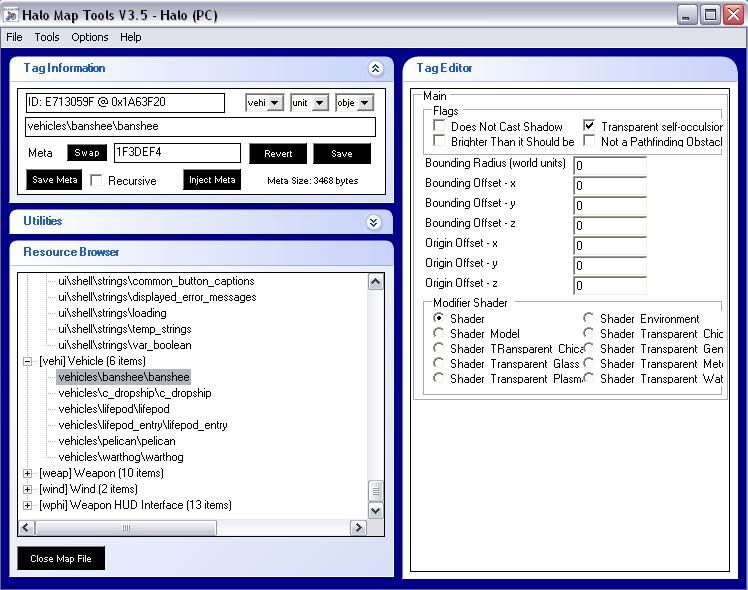Expand the [wphi] Weapon HUD Interface node
Screen dimensions: 748x590
(x=28, y=505)
